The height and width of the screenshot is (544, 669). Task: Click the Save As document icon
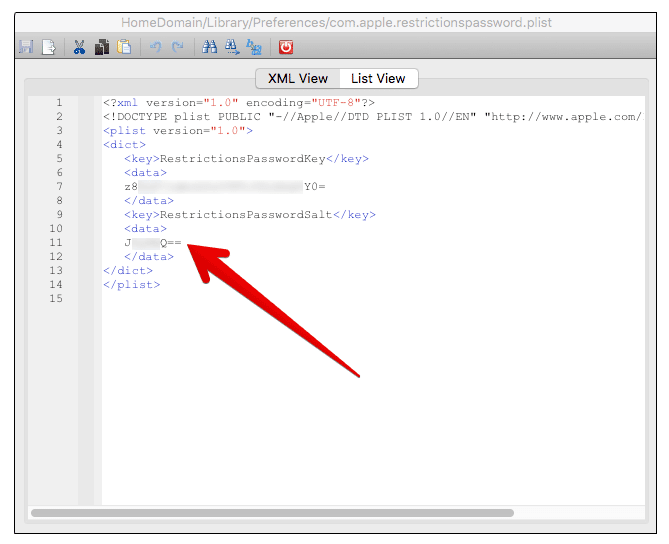point(48,47)
